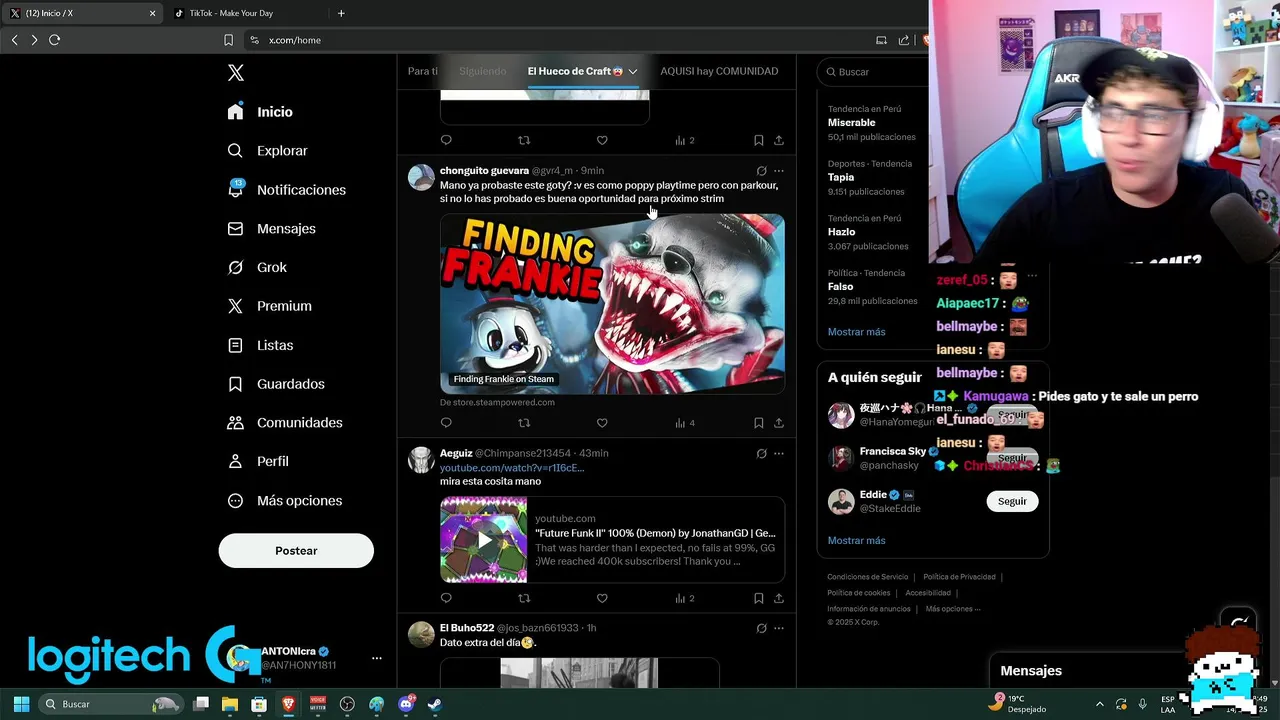1280x720 pixels.
Task: Open the Miserable trend
Action: [851, 123]
